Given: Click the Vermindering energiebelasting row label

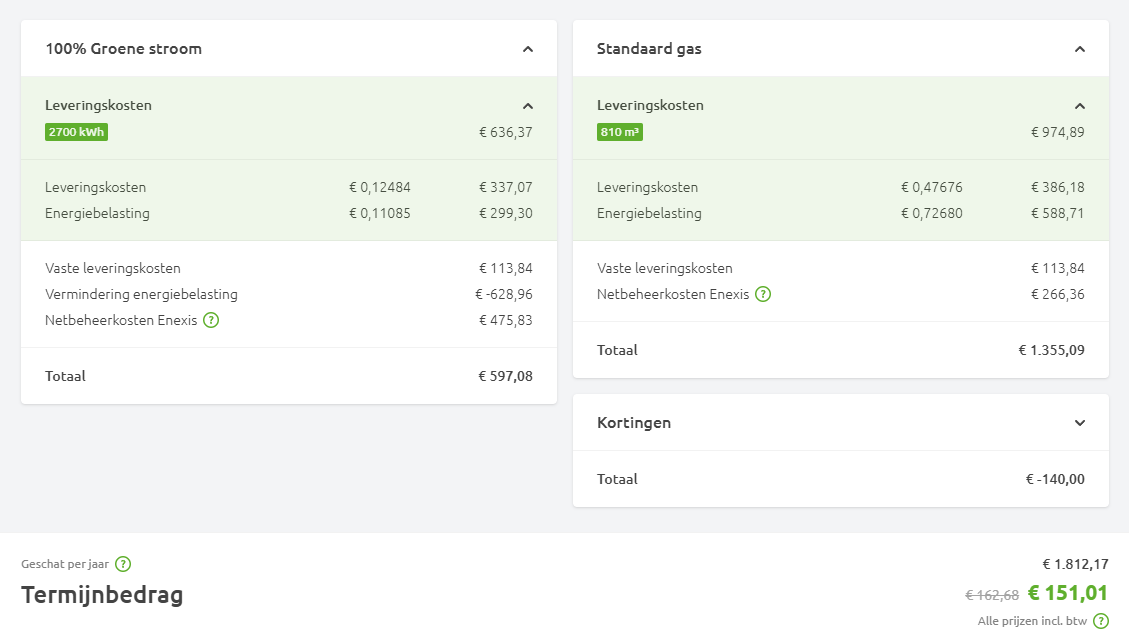Looking at the screenshot, I should point(141,295).
